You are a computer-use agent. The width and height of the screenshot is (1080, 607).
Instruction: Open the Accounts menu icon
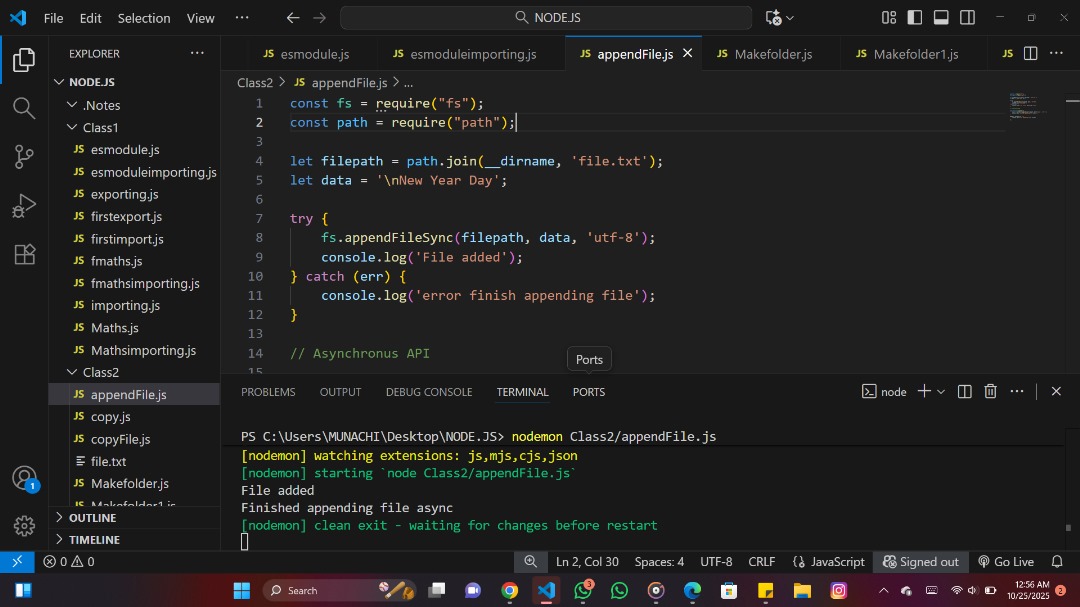[24, 478]
